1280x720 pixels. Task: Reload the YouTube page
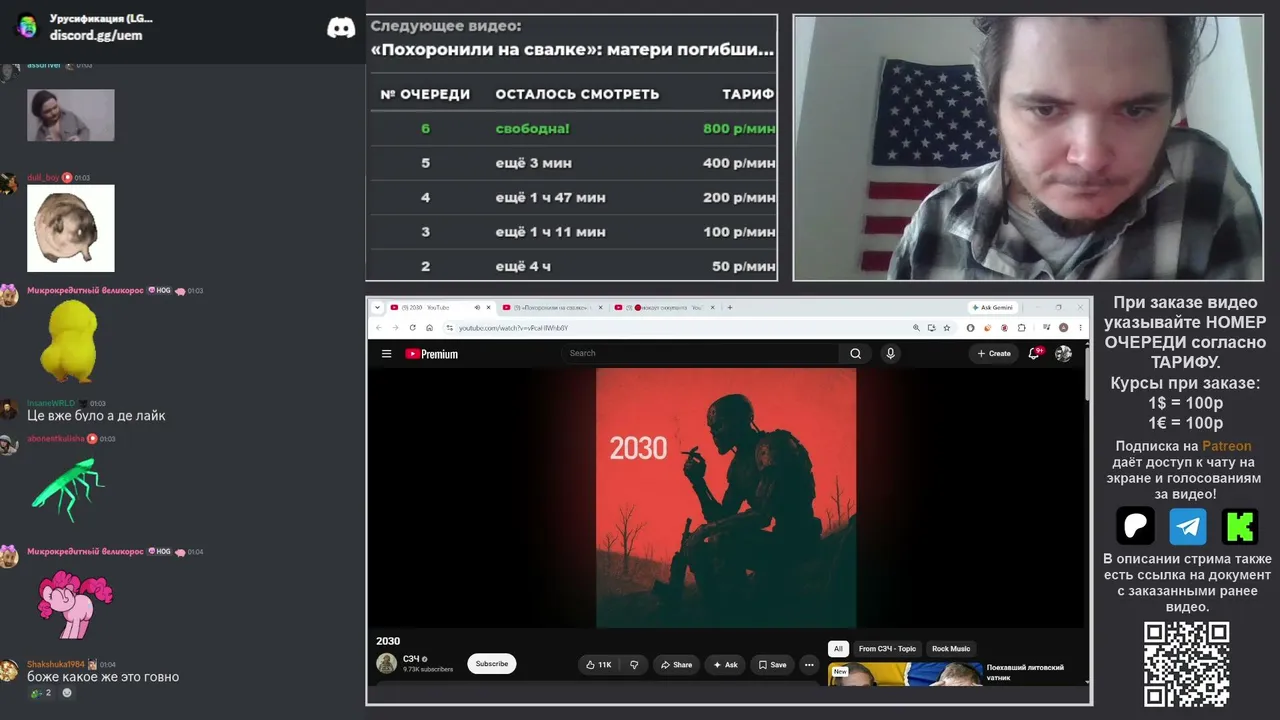412,328
